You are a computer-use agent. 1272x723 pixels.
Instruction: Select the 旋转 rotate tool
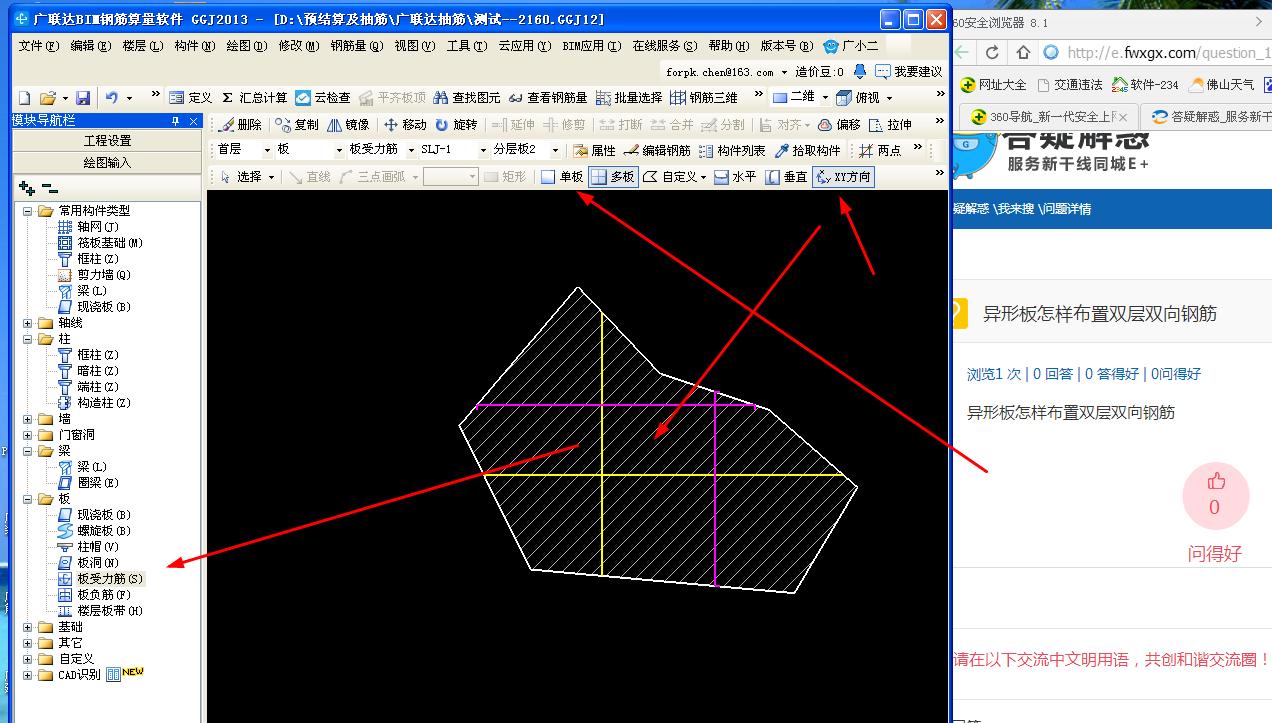456,125
